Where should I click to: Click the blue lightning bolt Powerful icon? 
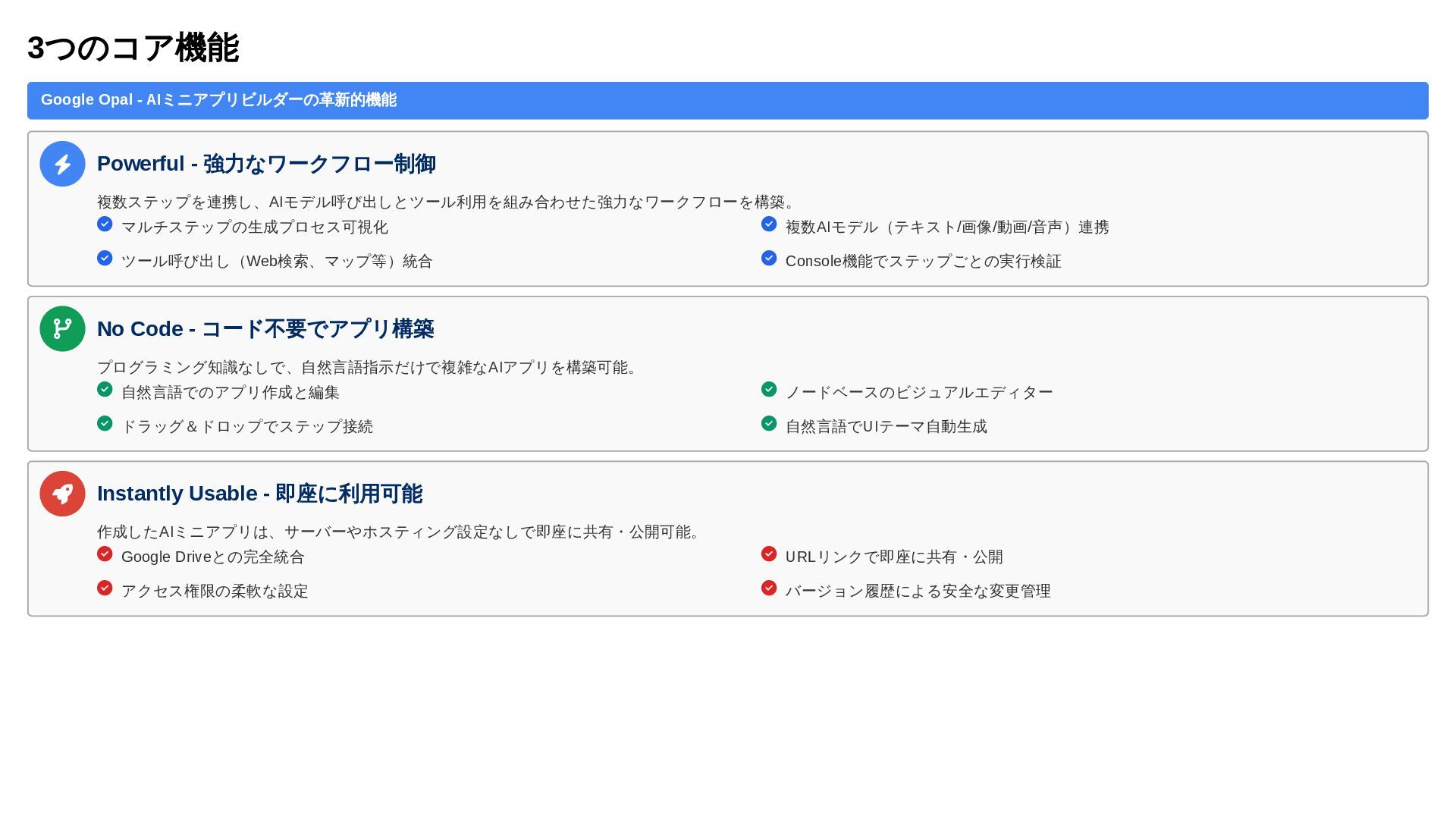[62, 164]
